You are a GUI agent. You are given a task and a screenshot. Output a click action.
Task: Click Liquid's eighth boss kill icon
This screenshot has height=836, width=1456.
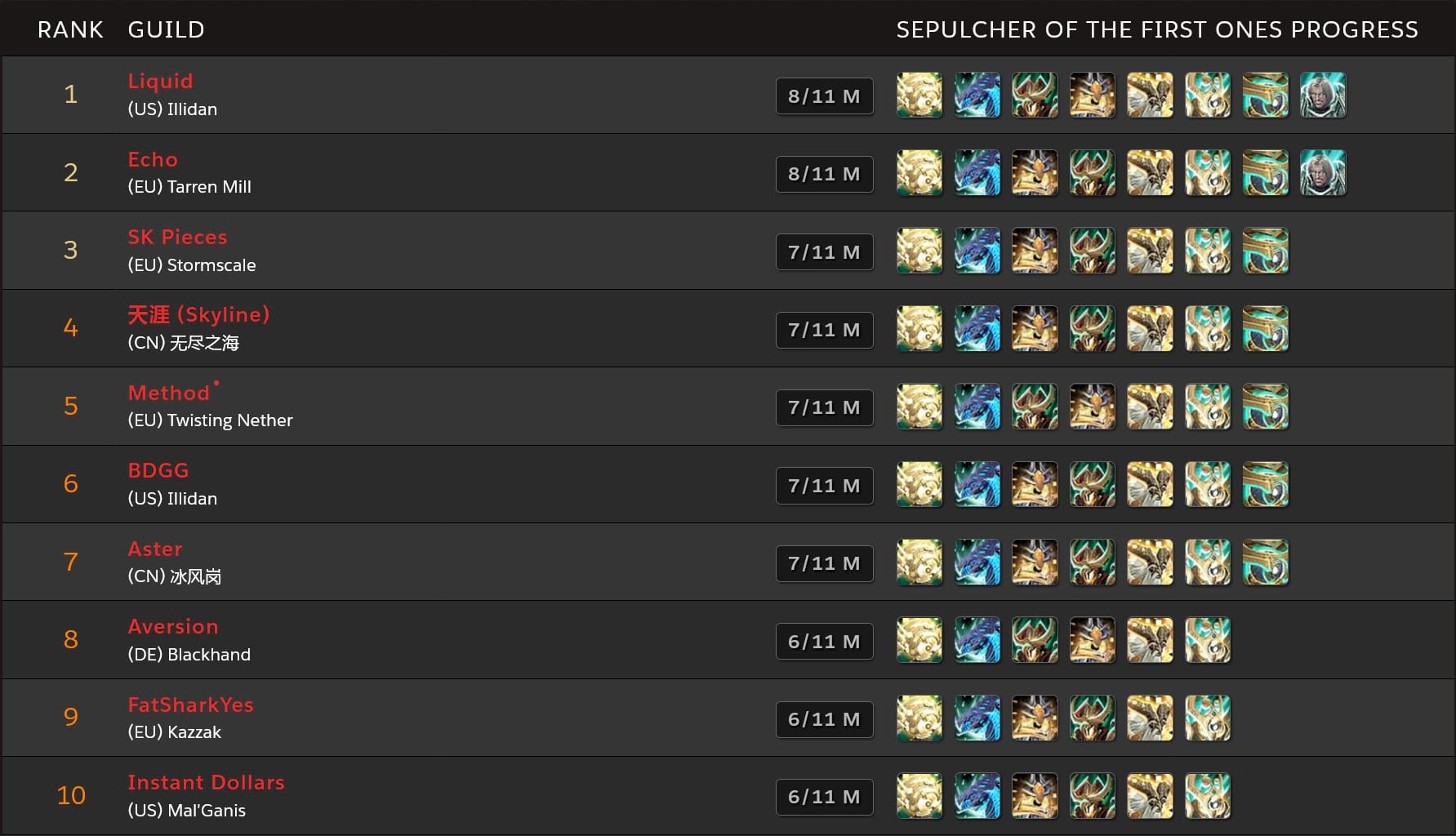pyautogui.click(x=1322, y=95)
